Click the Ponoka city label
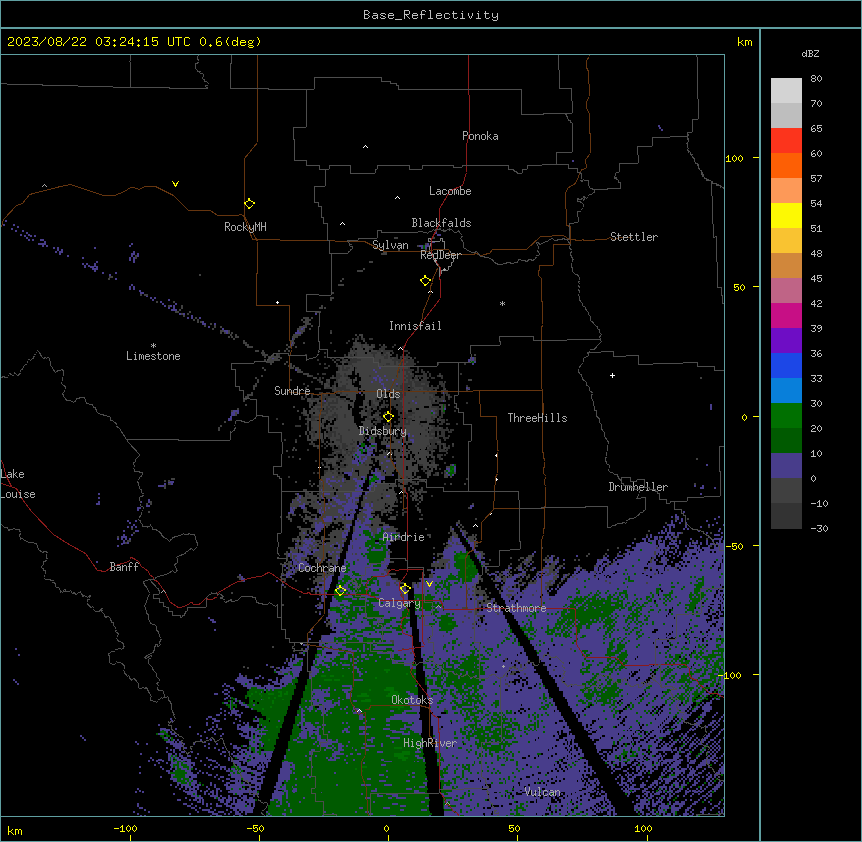 (480, 136)
